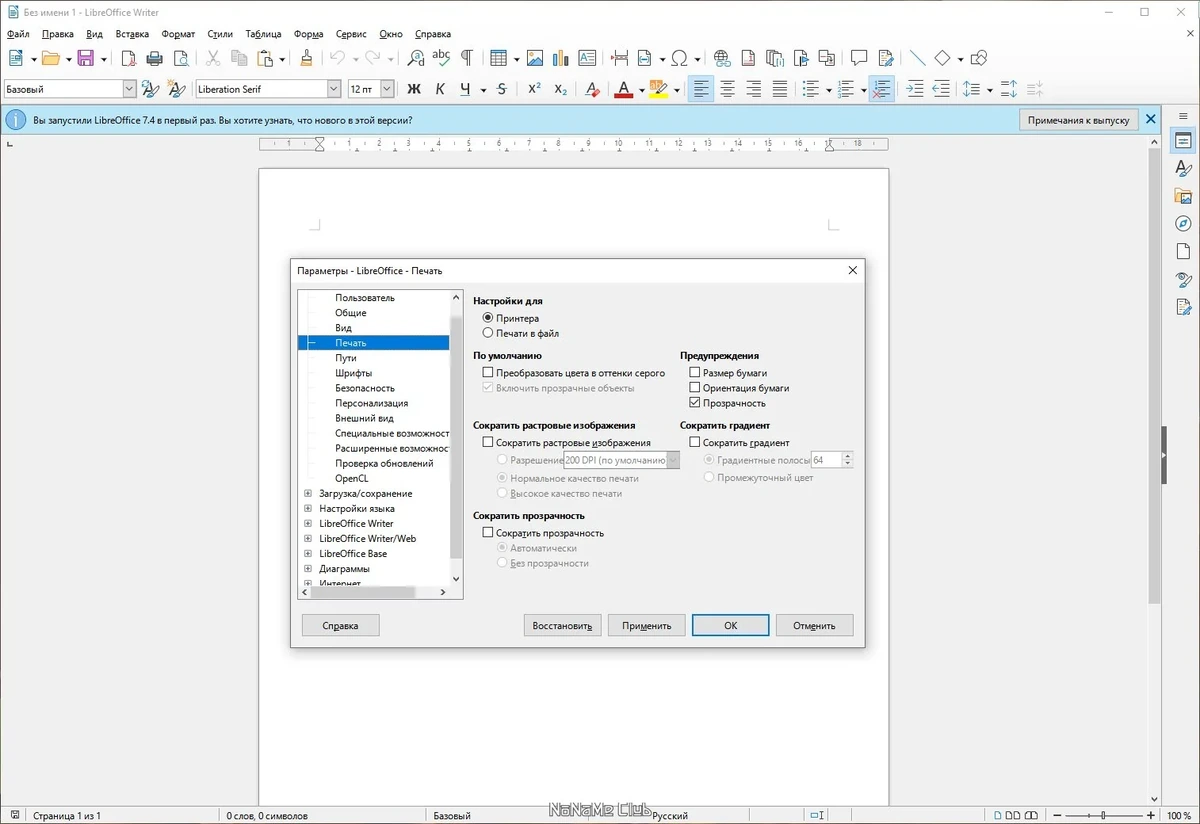Click the Find and Replace icon
This screenshot has width=1200, height=824.
(416, 58)
